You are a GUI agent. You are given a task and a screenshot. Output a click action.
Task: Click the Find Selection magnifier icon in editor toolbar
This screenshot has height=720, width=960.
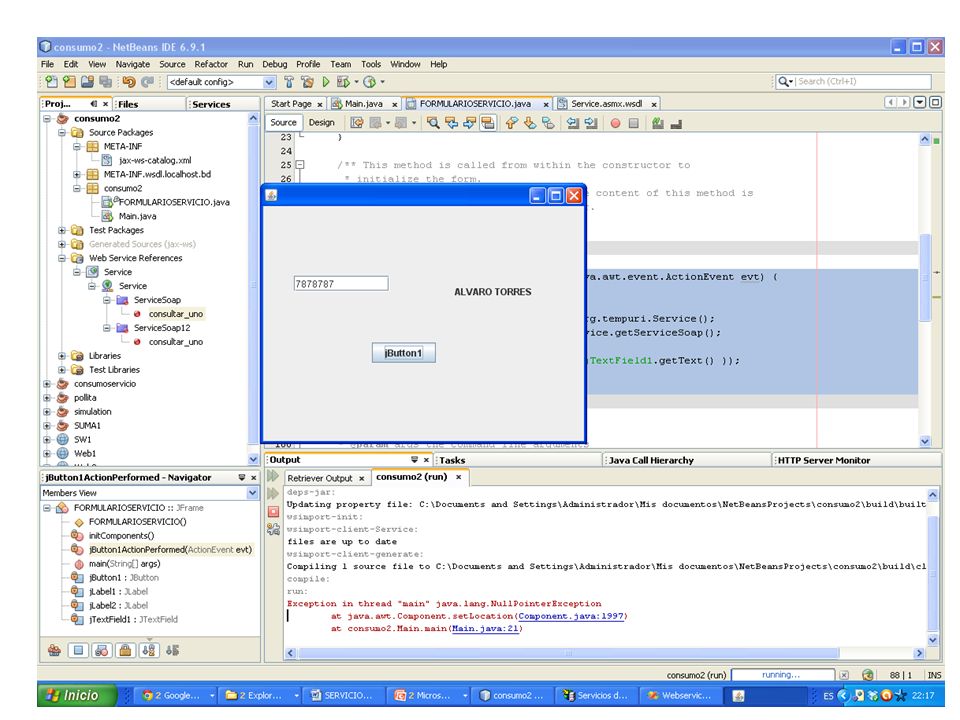click(x=433, y=123)
